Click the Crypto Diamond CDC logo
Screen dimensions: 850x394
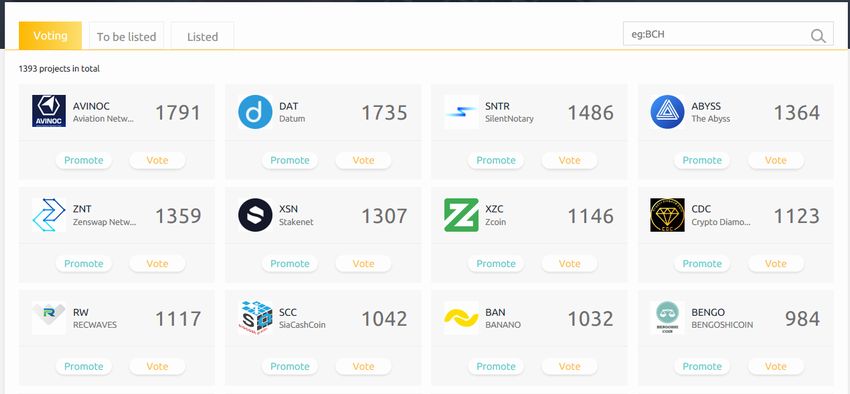[667, 215]
